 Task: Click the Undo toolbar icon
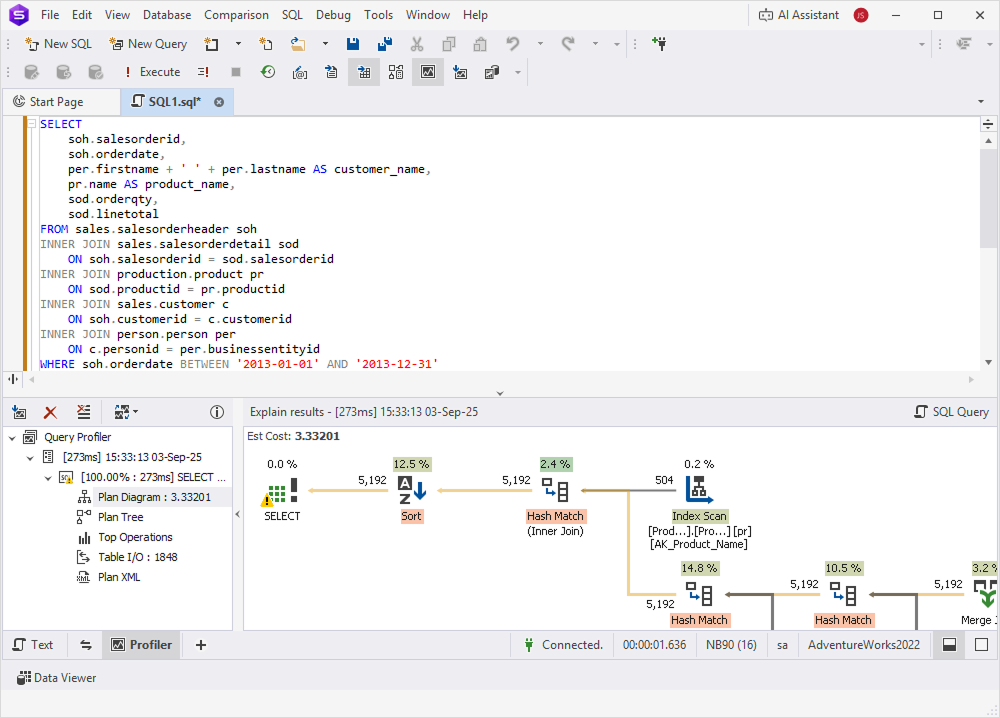click(x=511, y=44)
